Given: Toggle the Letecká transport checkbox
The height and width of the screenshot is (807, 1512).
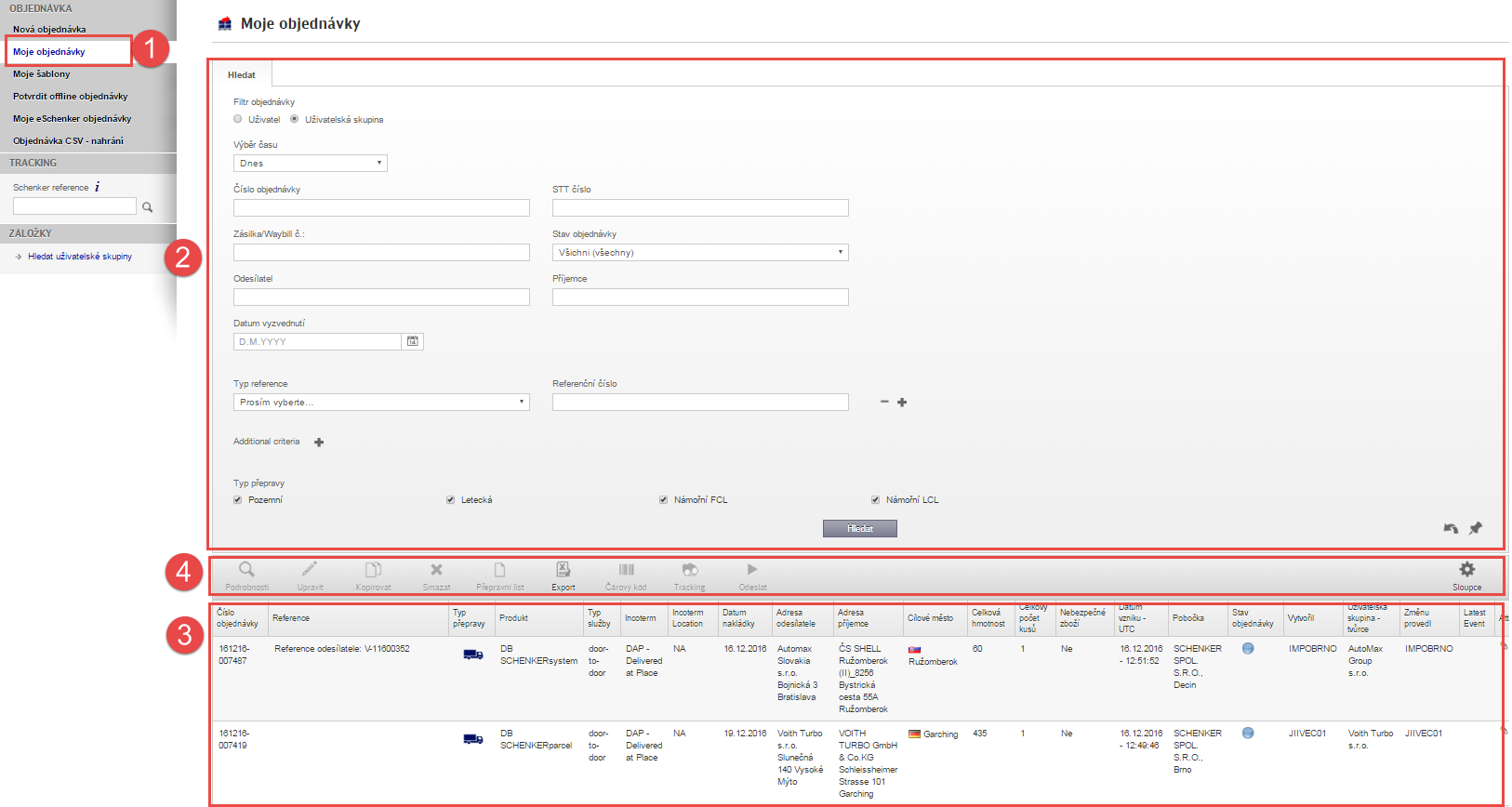Looking at the screenshot, I should (451, 500).
